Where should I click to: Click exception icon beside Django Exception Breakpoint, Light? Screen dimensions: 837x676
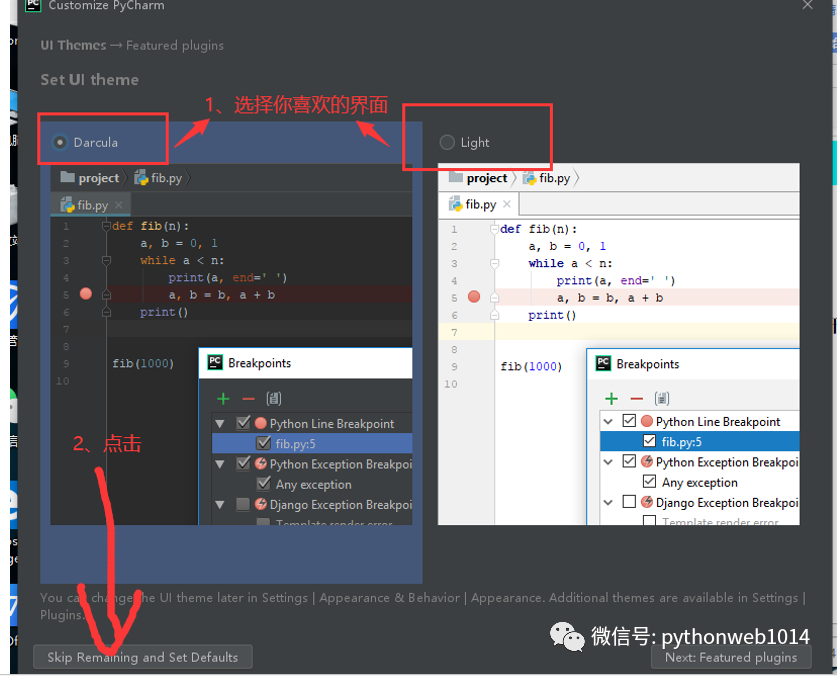[x=646, y=501]
